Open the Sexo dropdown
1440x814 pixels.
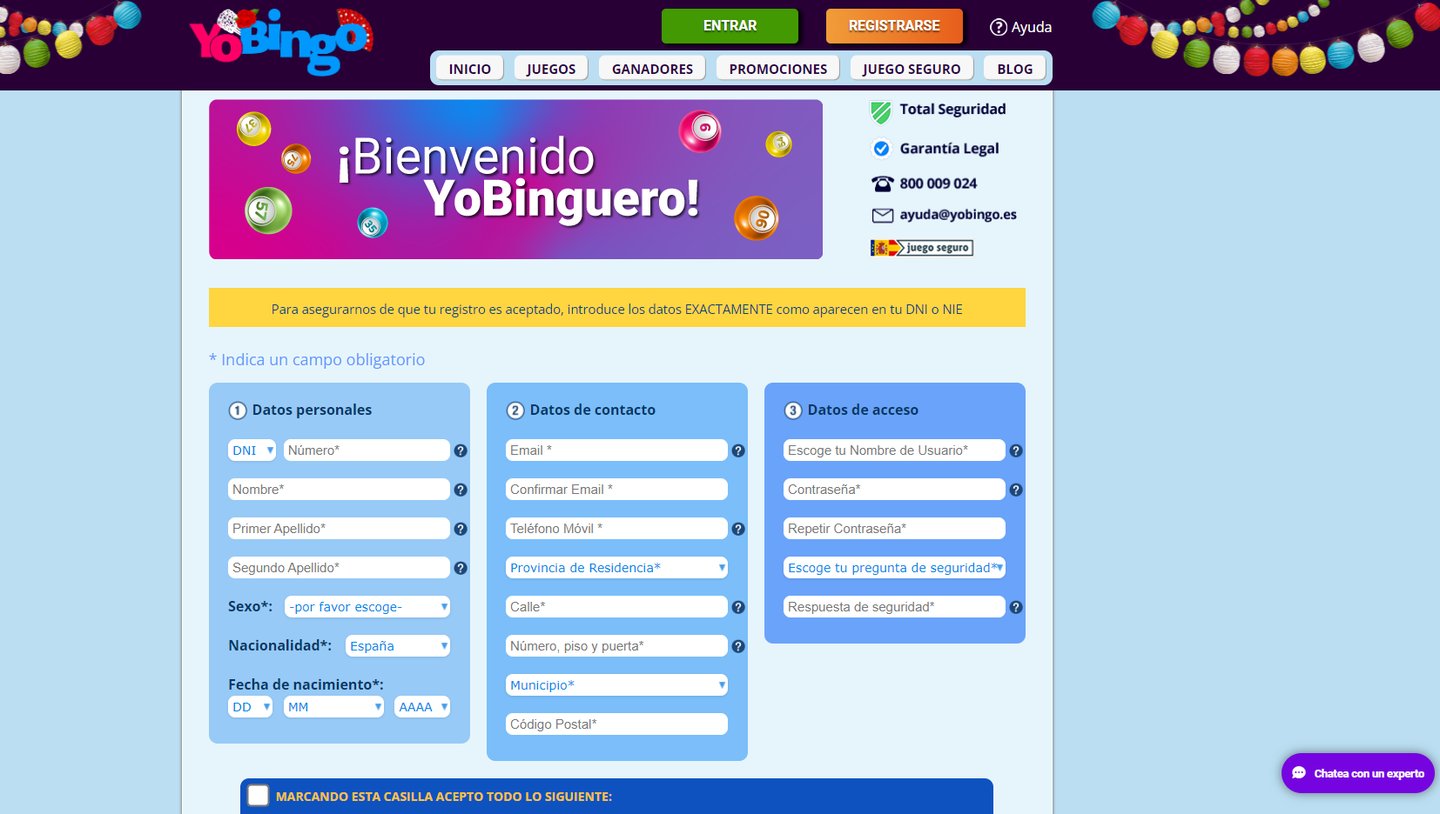[x=367, y=606]
